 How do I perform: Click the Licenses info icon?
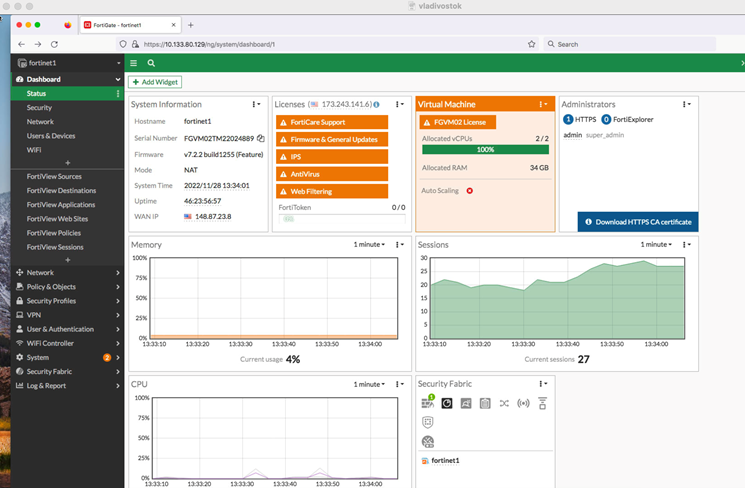(376, 105)
